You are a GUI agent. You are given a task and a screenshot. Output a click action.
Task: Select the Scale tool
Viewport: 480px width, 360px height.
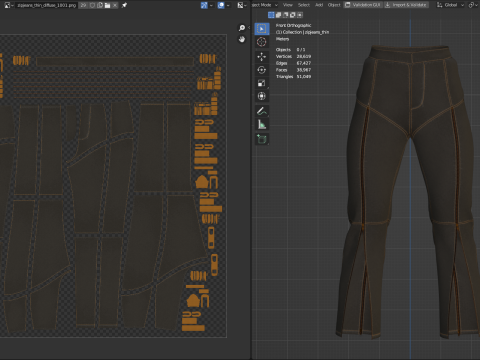coord(262,83)
